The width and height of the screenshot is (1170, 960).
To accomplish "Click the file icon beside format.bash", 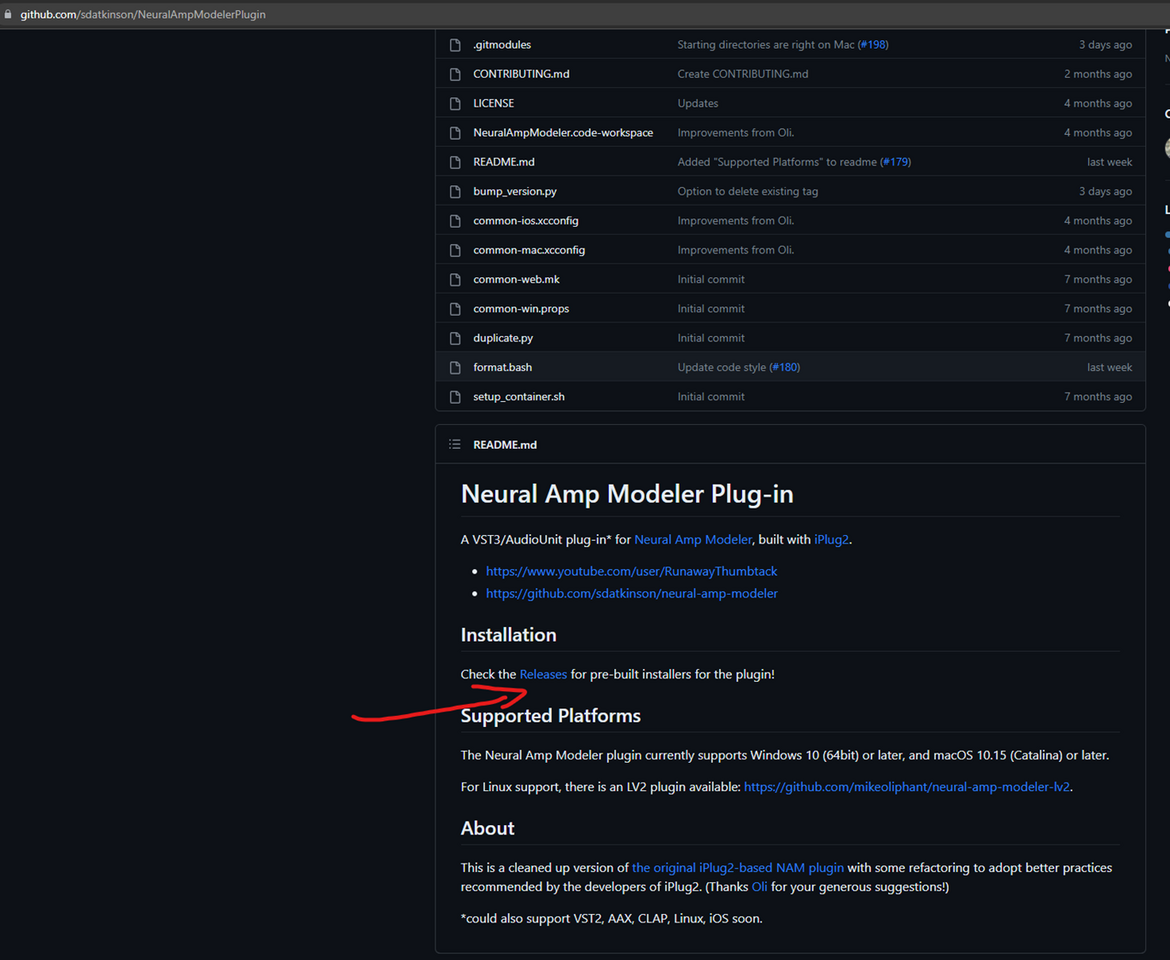I will [455, 367].
